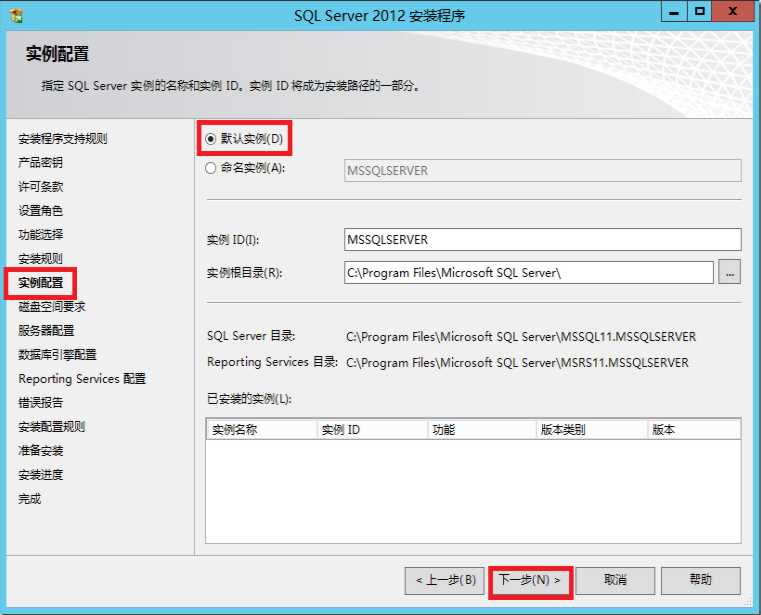The width and height of the screenshot is (761, 615).
Task: Click the 安装程序支持规则 step
Action: [x=63, y=139]
